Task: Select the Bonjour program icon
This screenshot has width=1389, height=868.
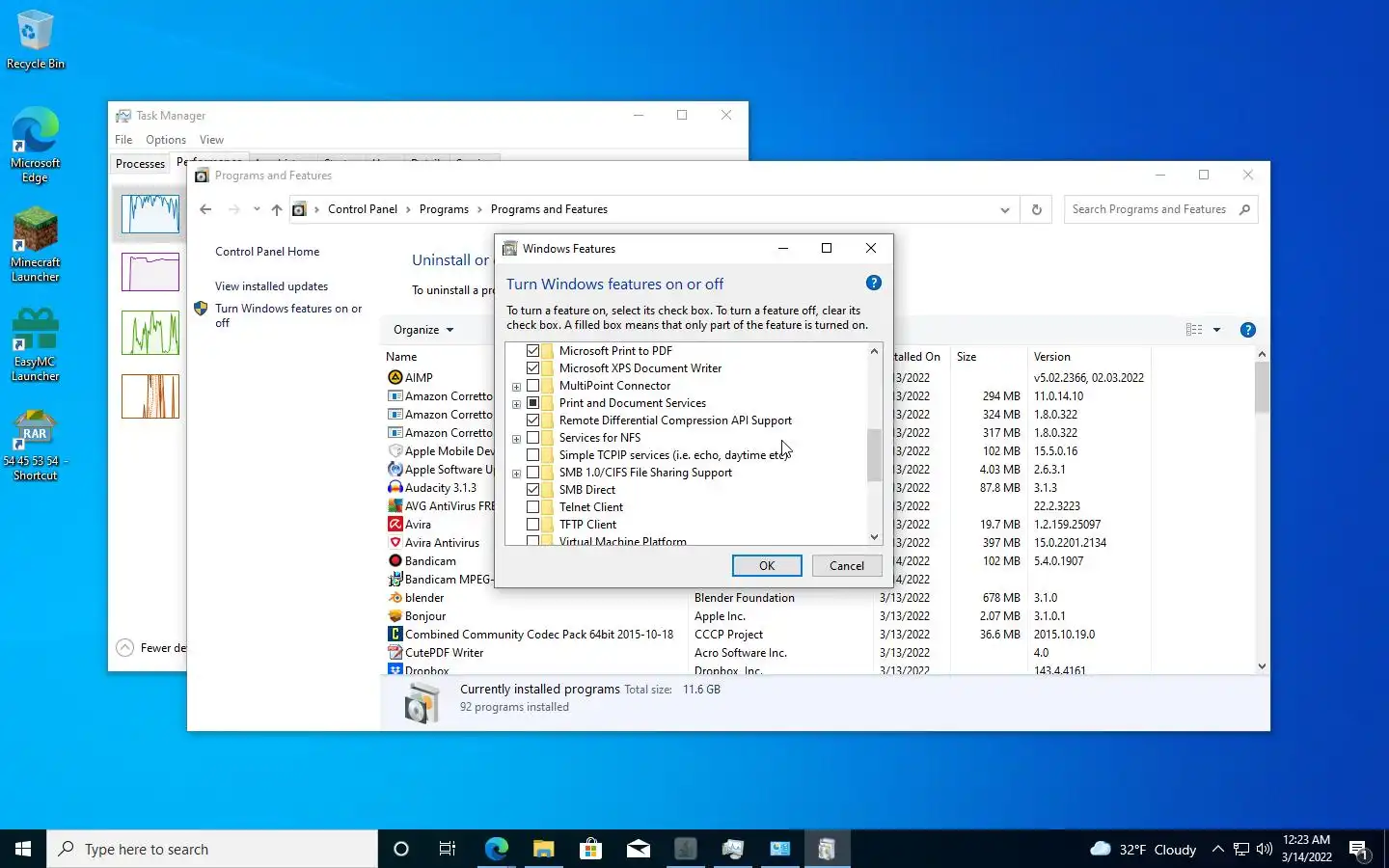Action: tap(395, 615)
